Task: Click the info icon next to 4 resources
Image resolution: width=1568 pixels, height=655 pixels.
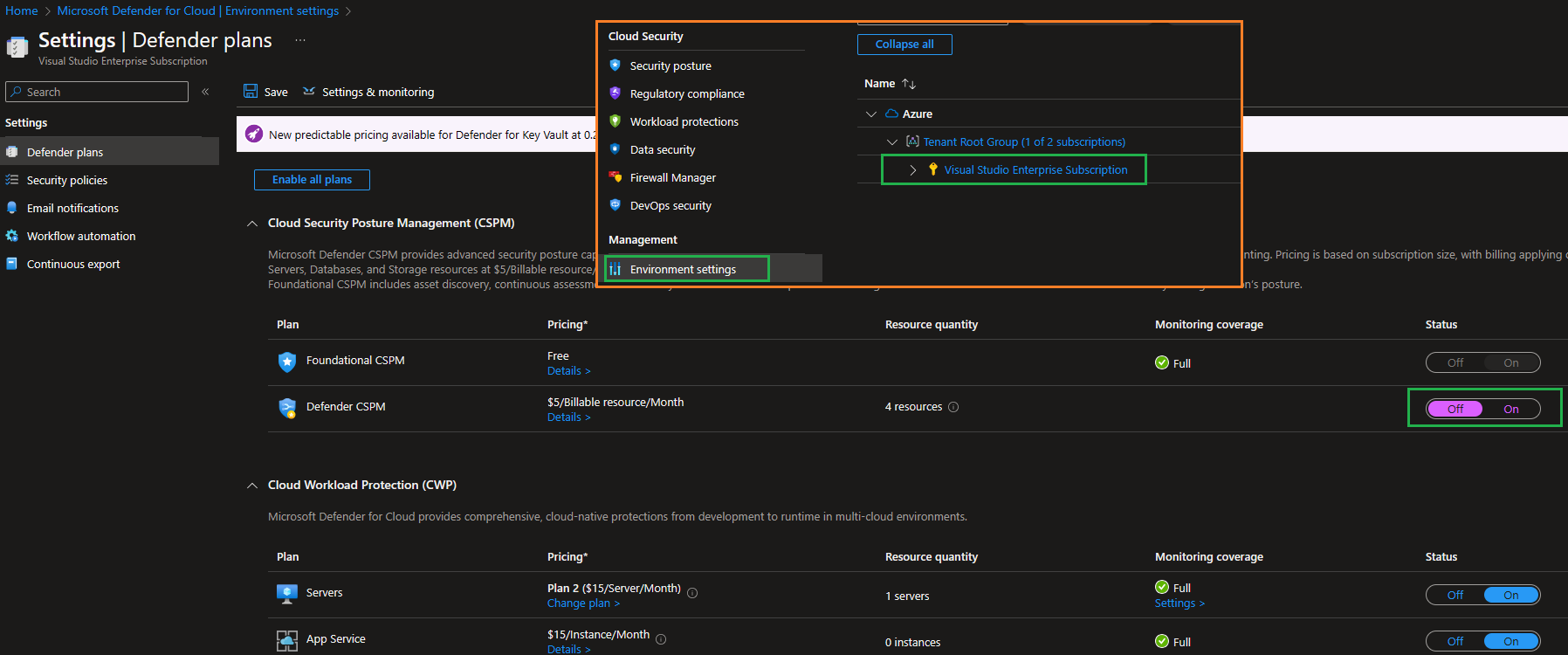Action: click(953, 407)
